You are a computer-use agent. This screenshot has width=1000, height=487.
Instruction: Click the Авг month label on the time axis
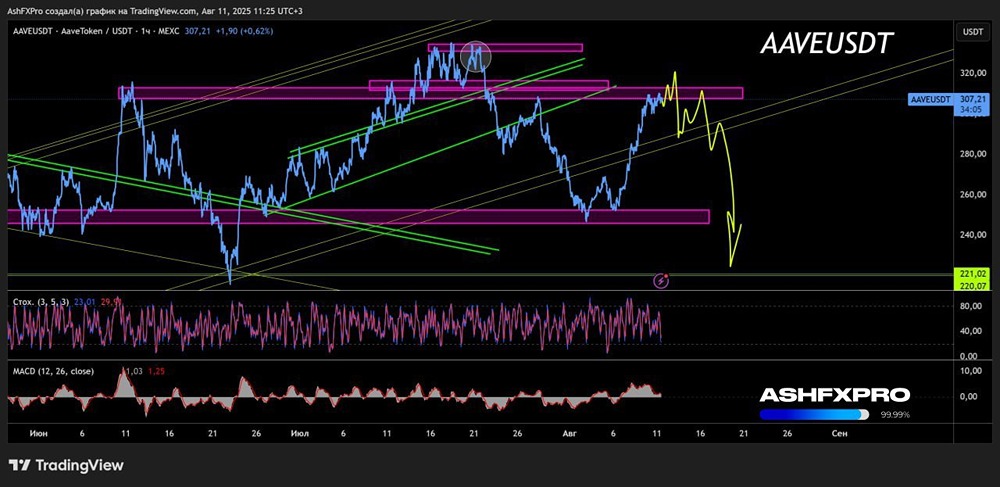point(570,433)
